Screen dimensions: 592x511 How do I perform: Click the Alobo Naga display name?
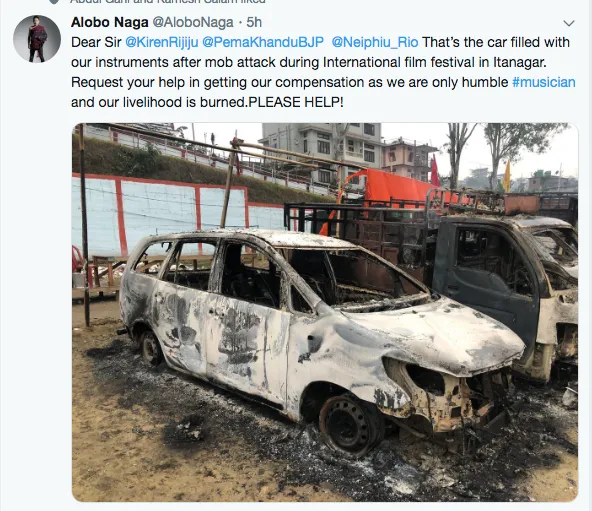click(x=109, y=22)
